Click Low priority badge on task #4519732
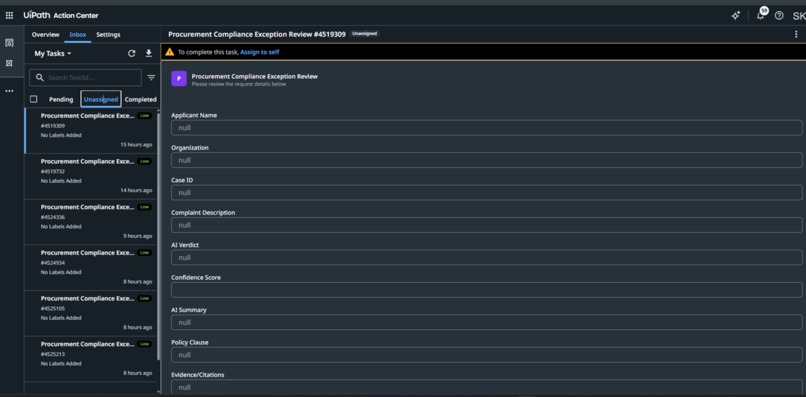The height and width of the screenshot is (397, 806). (x=145, y=161)
